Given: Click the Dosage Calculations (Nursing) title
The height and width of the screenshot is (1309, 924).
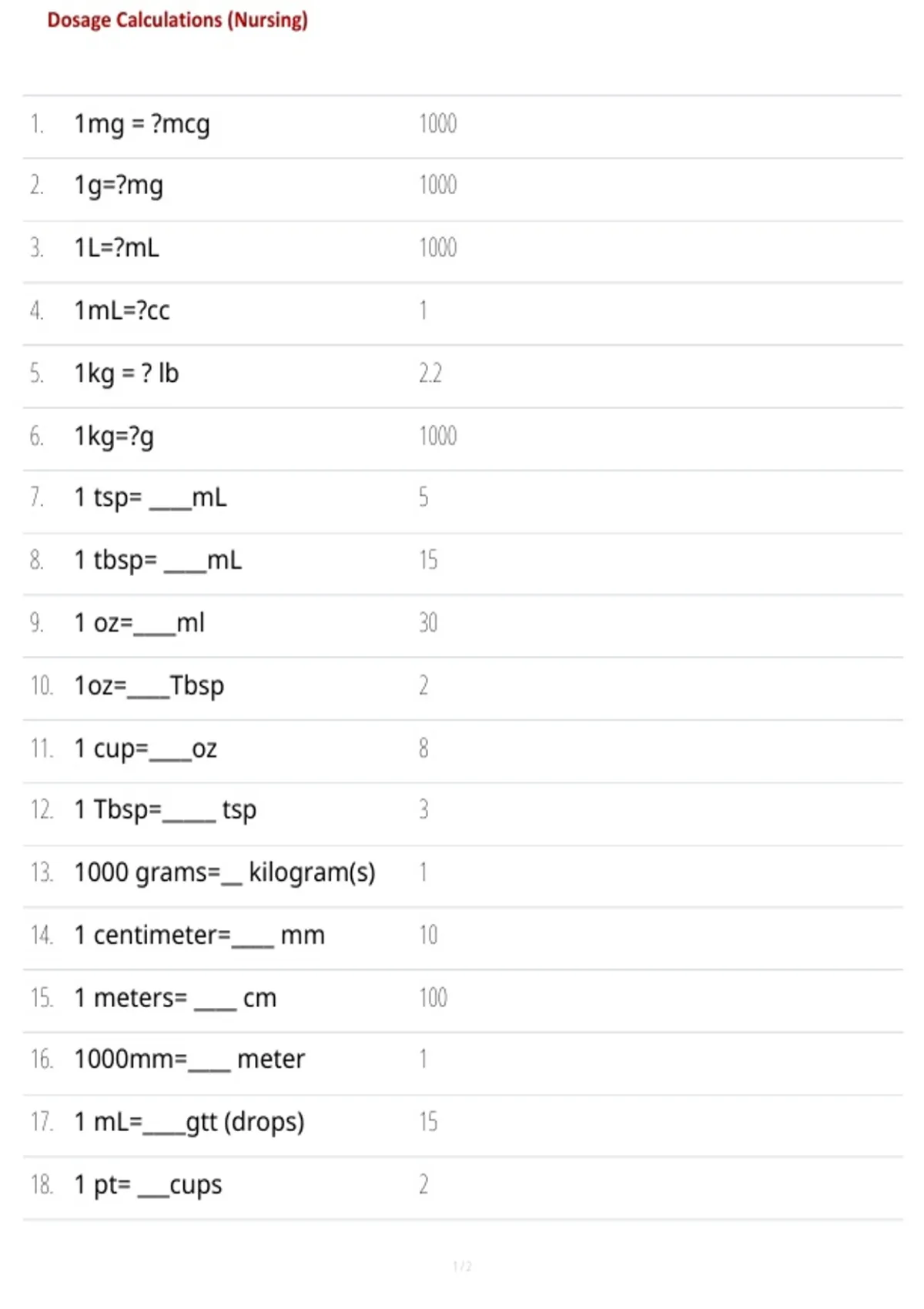Looking at the screenshot, I should tap(177, 20).
